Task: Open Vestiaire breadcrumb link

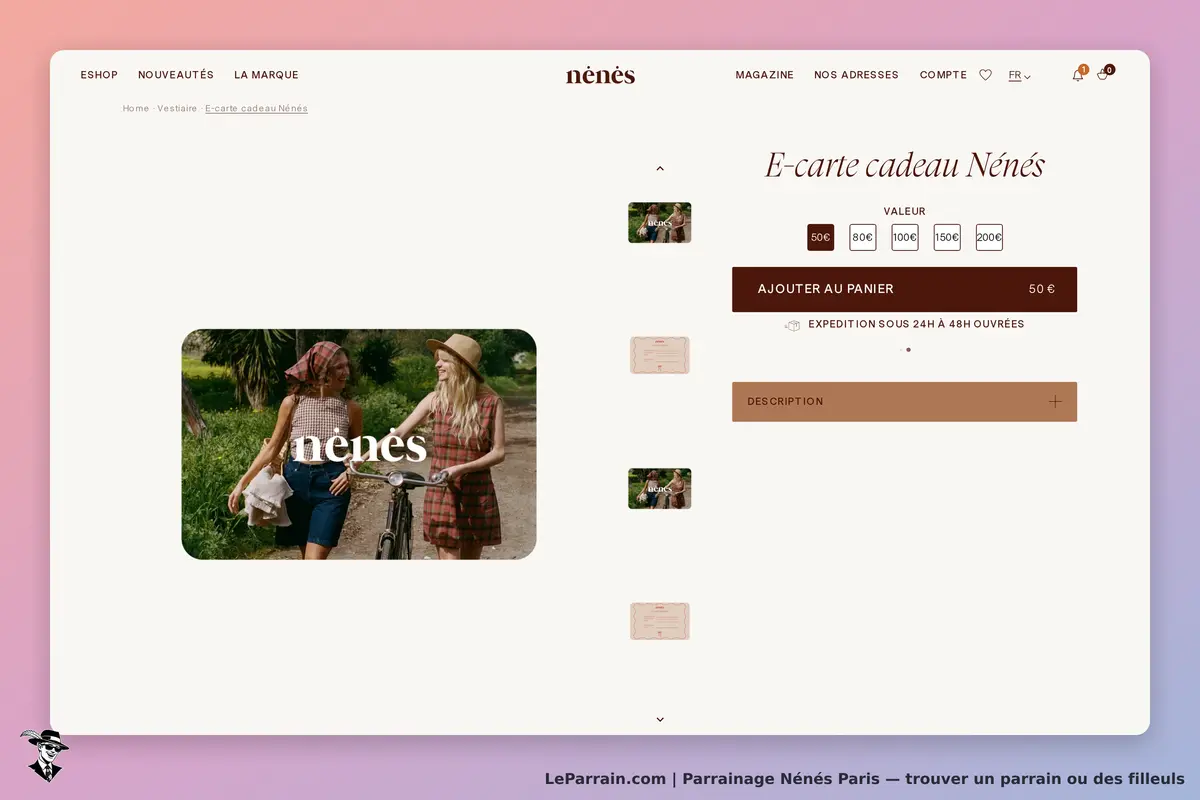Action: [x=177, y=108]
